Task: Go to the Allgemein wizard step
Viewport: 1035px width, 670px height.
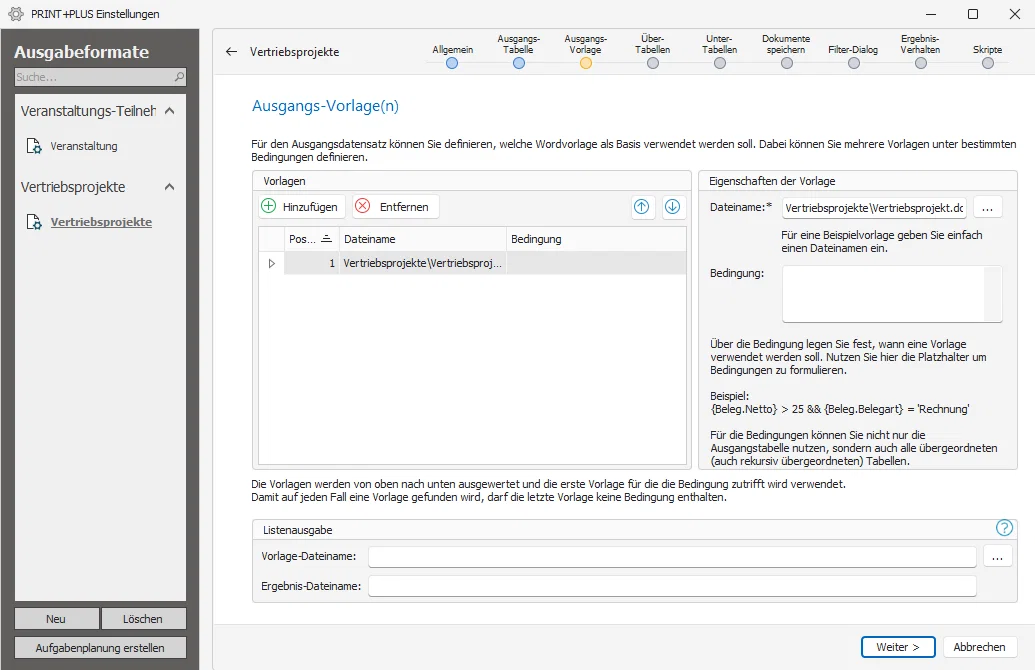Action: (x=452, y=63)
